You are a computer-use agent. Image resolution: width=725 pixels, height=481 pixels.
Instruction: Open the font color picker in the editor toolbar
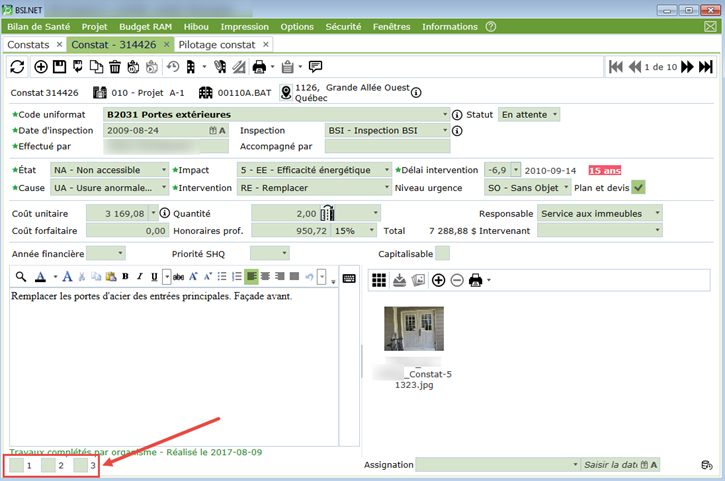tap(41, 277)
